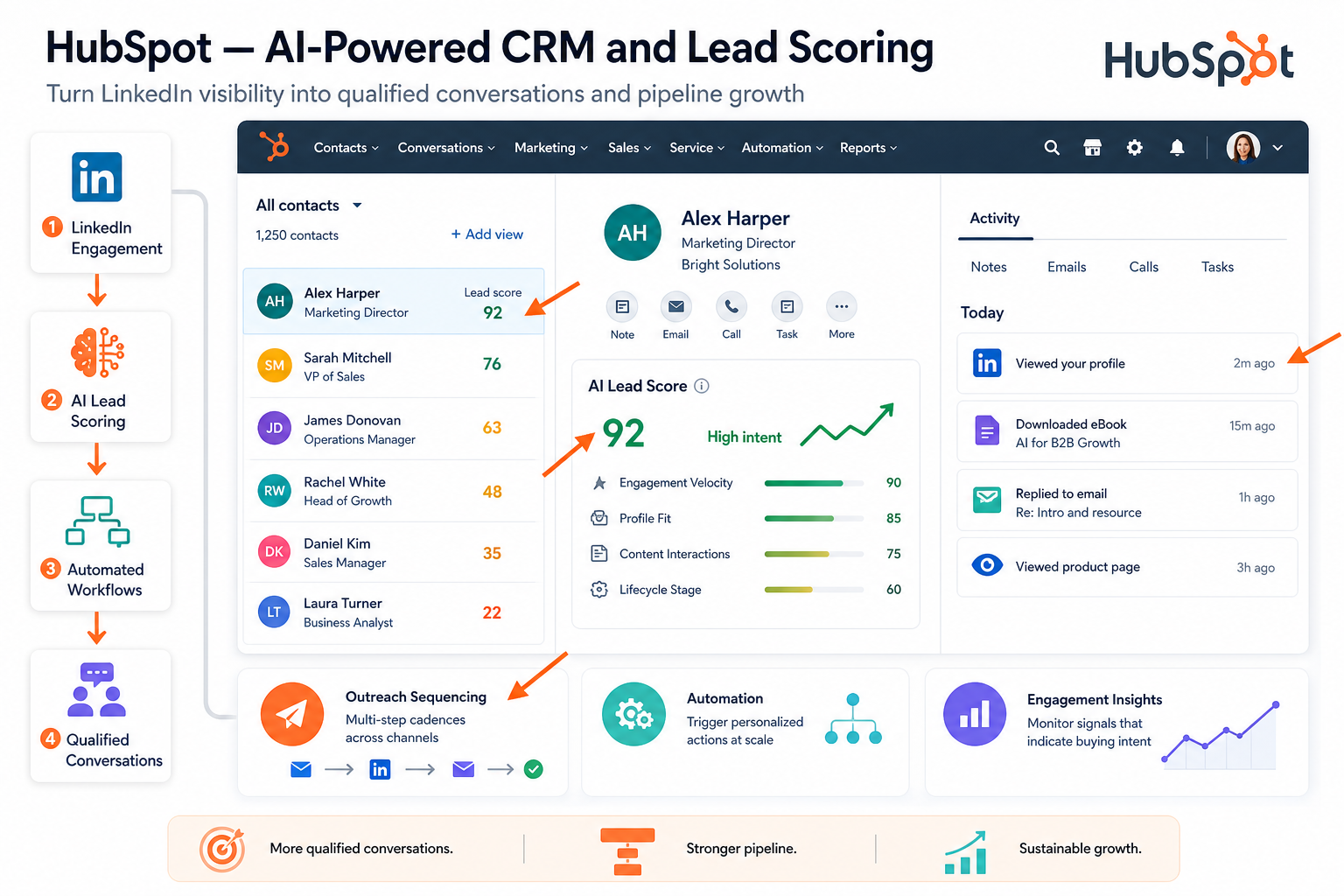Click the Automation gears icon

tap(633, 714)
